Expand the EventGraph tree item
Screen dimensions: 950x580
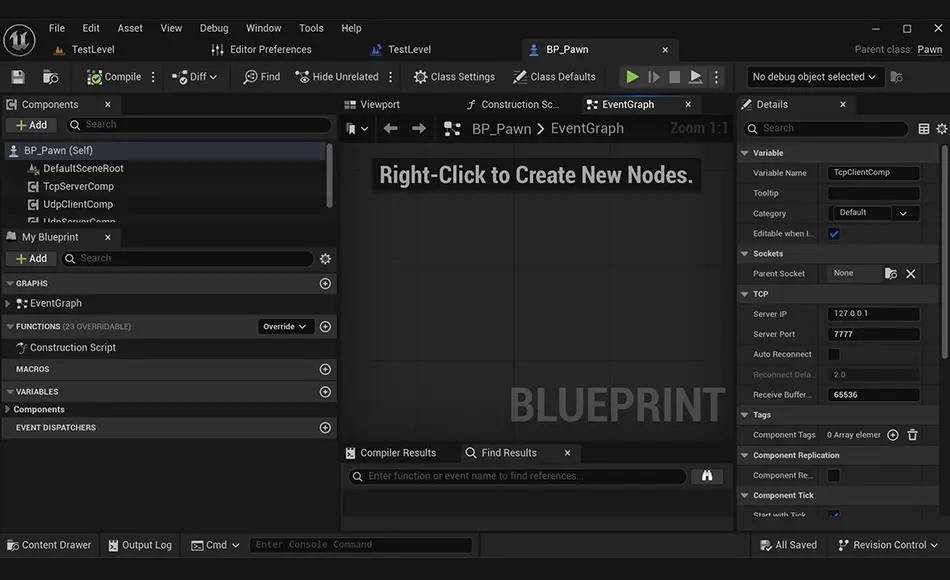[8, 303]
